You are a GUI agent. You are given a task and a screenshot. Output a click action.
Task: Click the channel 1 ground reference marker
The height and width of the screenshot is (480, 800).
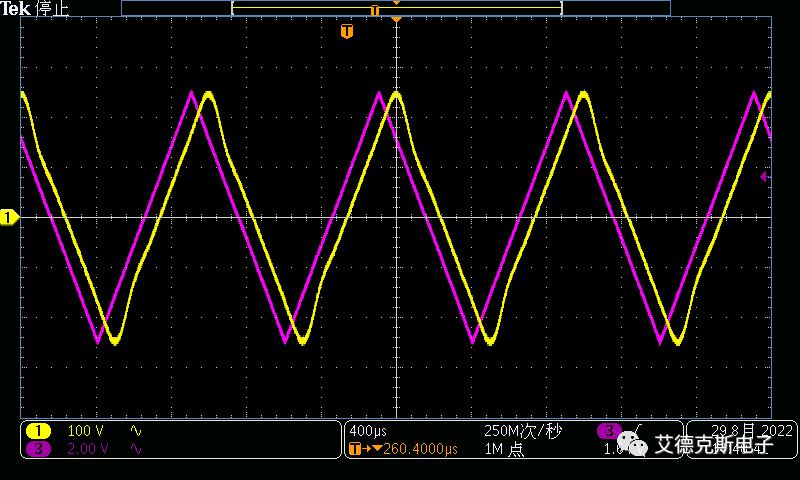point(9,217)
